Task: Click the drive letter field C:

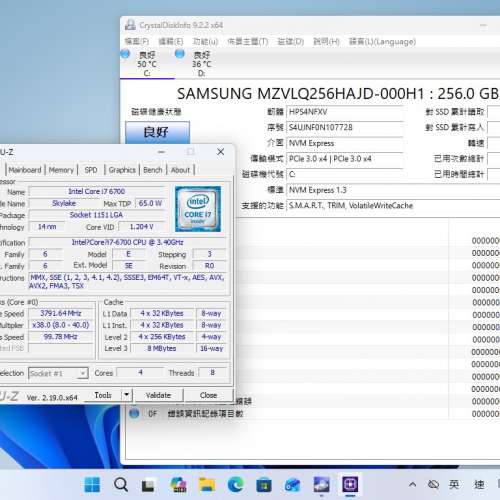Action: [345, 174]
